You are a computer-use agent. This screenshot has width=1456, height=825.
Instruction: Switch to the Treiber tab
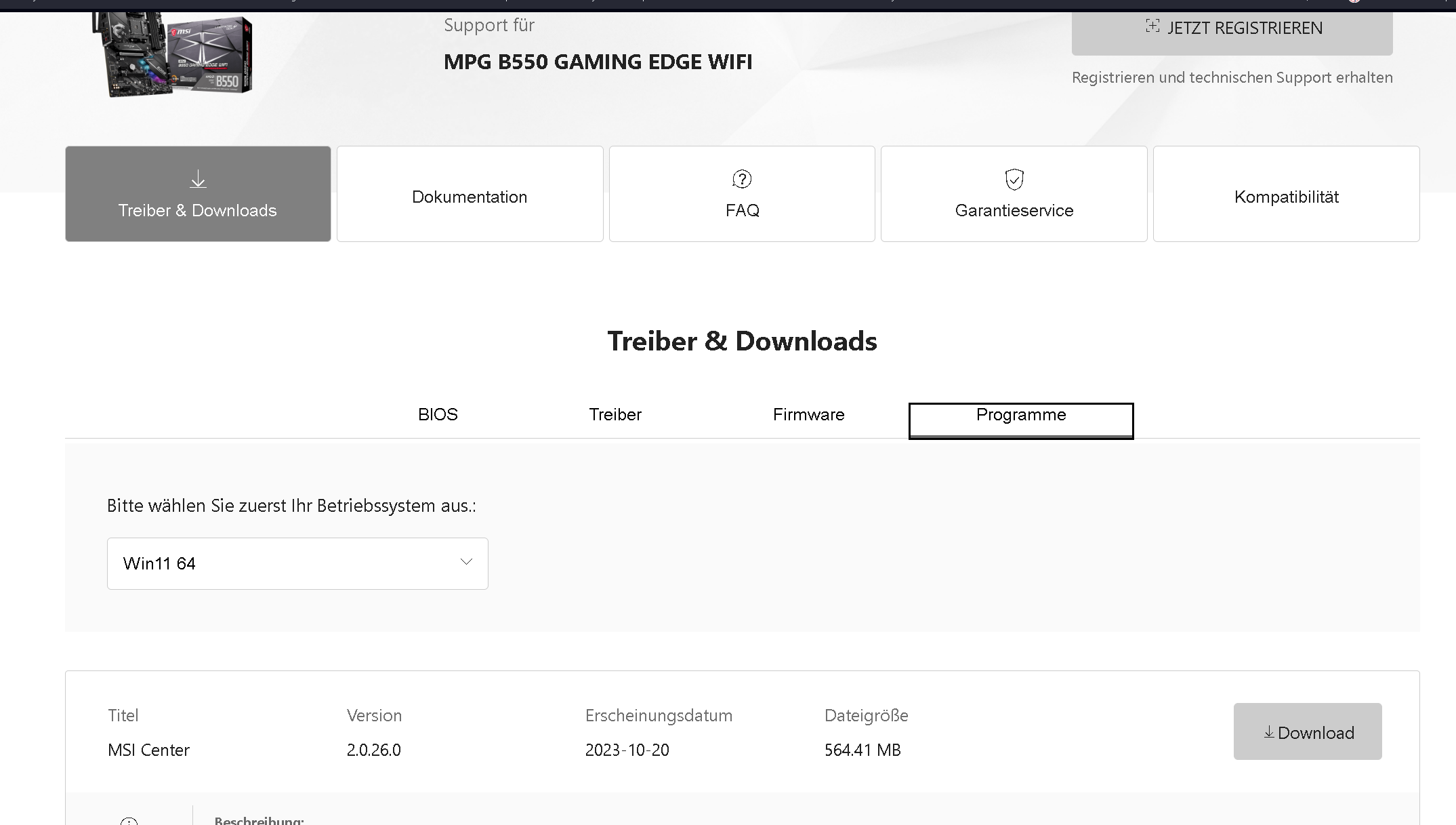click(x=615, y=415)
